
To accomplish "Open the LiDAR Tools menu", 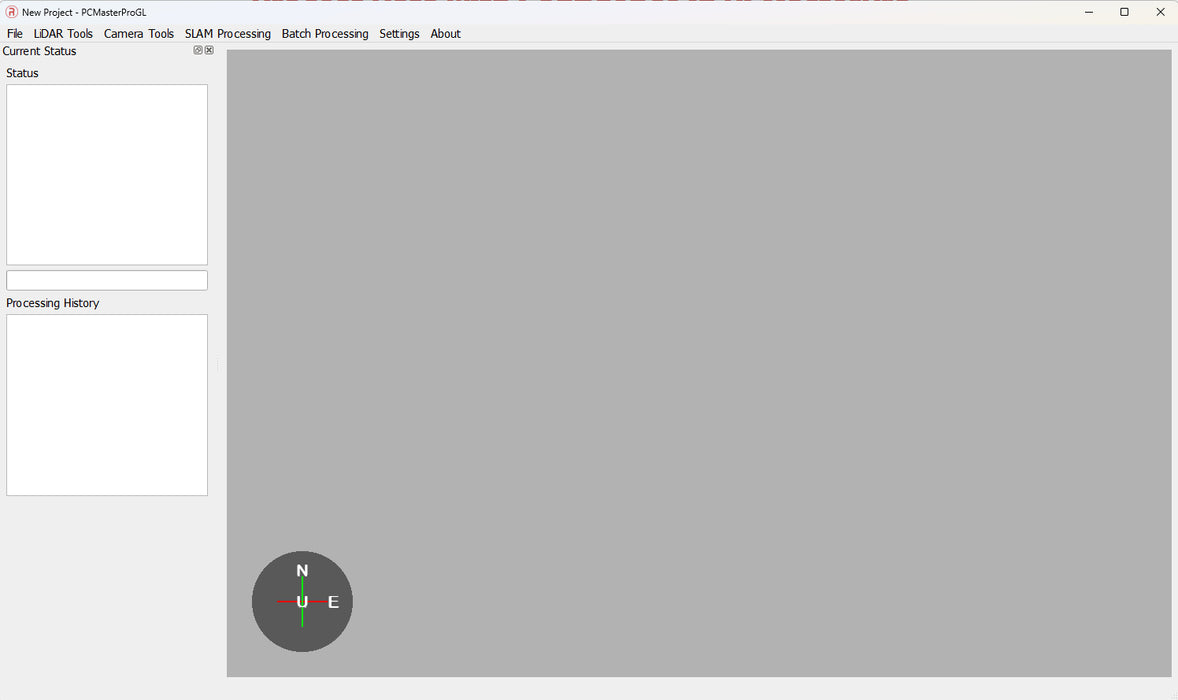I will [63, 34].
